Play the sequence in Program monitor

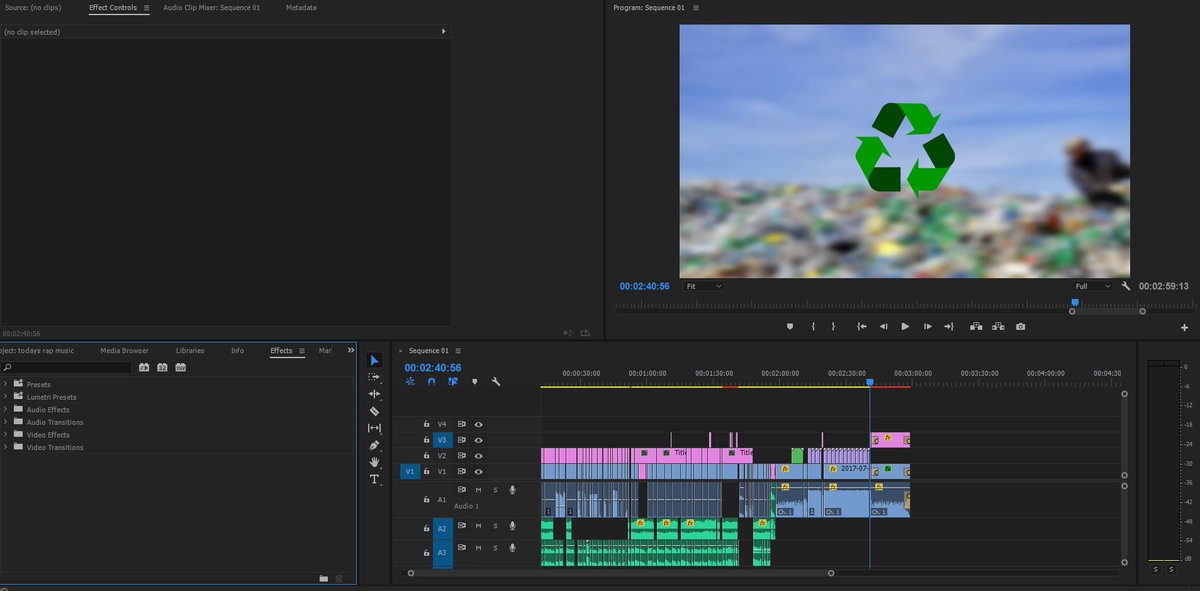[x=905, y=326]
